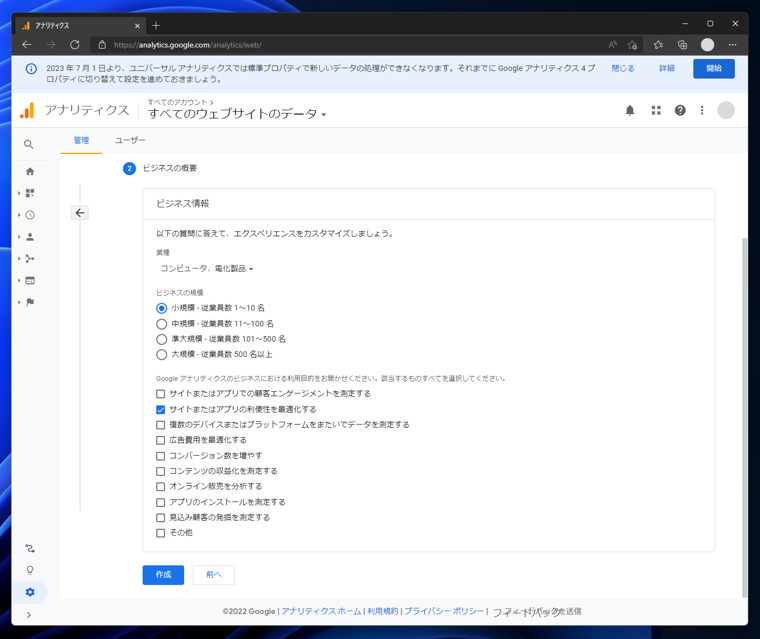Viewport: 760px width, 639px height.
Task: Click the notifications bell icon
Action: coord(630,111)
